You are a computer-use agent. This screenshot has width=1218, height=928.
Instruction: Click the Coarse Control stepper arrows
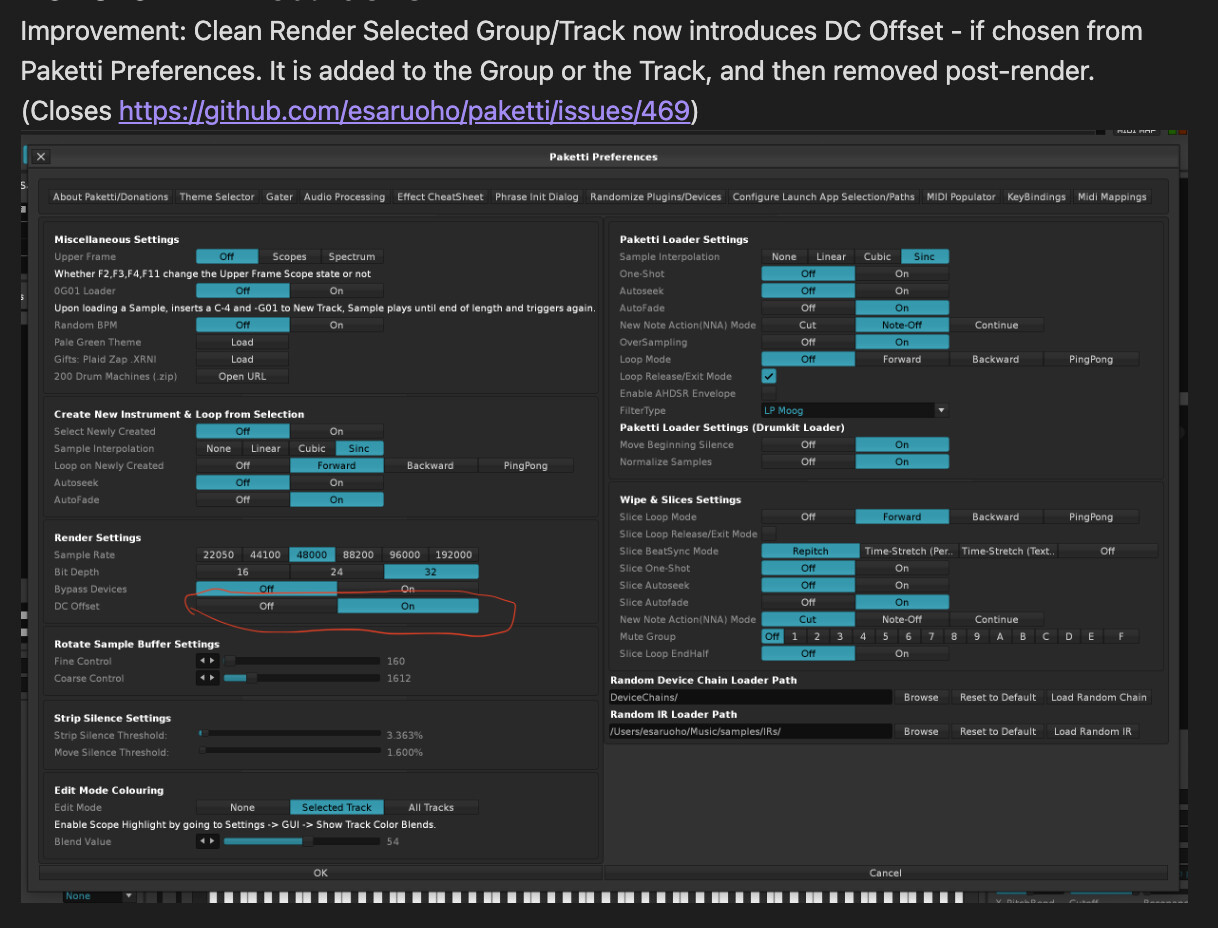pos(207,678)
